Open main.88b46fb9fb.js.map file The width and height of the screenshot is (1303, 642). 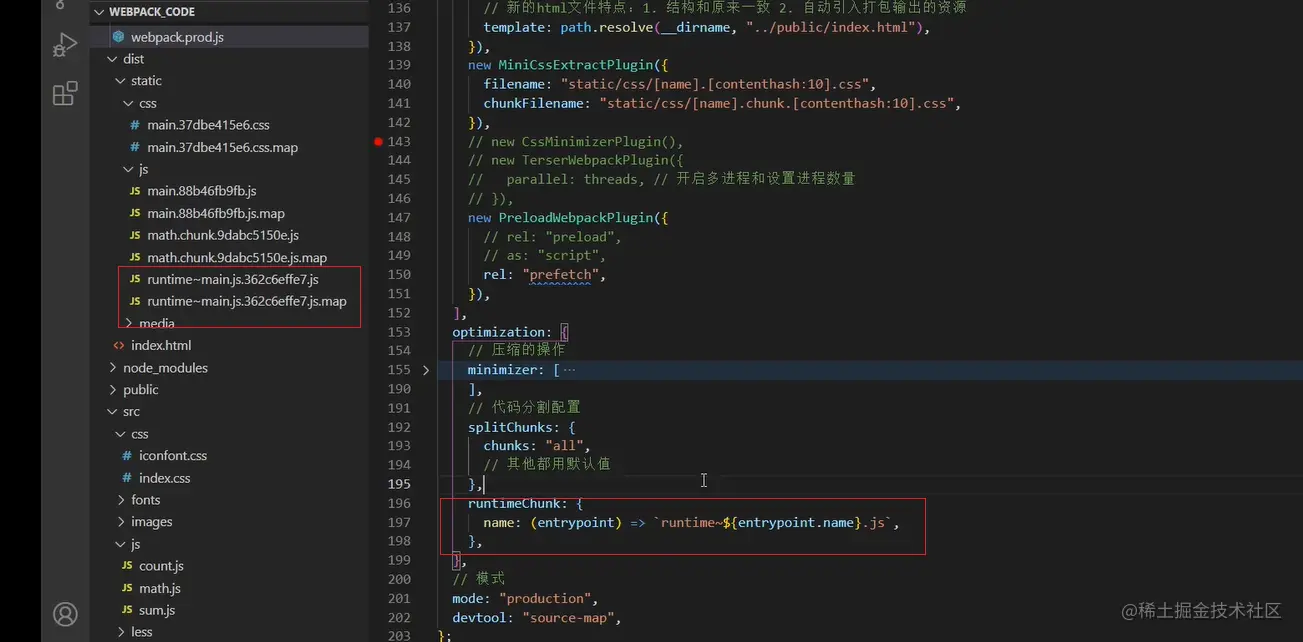click(216, 213)
